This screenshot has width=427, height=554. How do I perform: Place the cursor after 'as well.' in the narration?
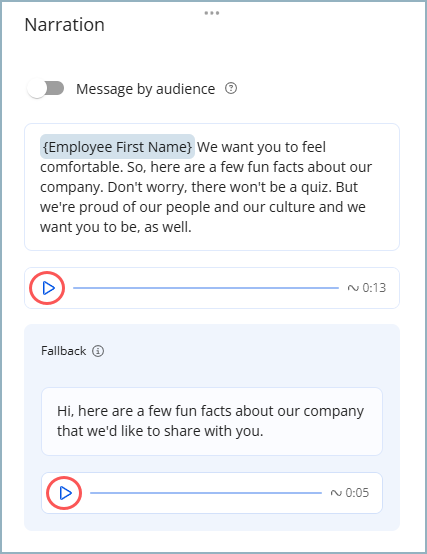192,227
